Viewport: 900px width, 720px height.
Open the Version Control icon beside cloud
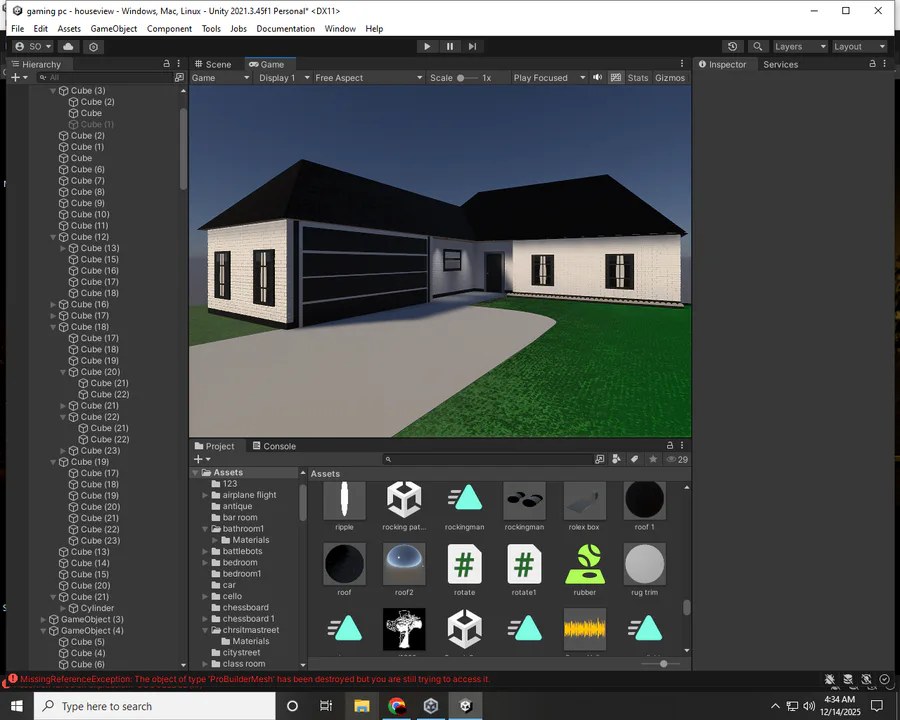94,47
